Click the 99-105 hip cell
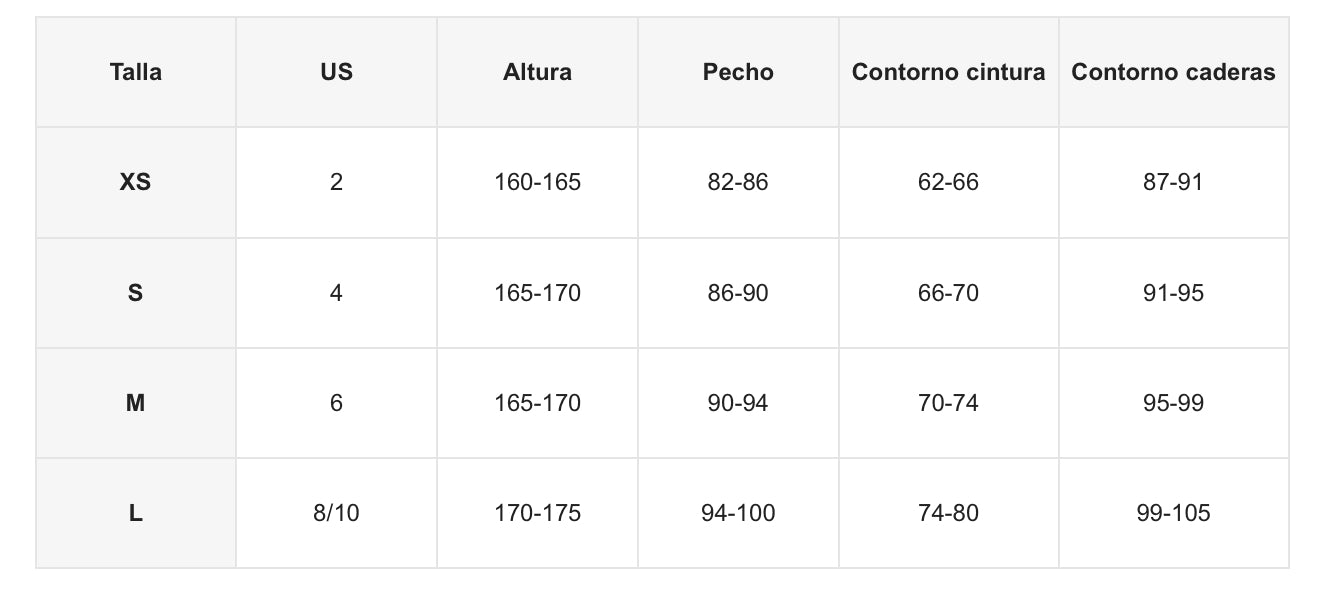 pos(1173,513)
